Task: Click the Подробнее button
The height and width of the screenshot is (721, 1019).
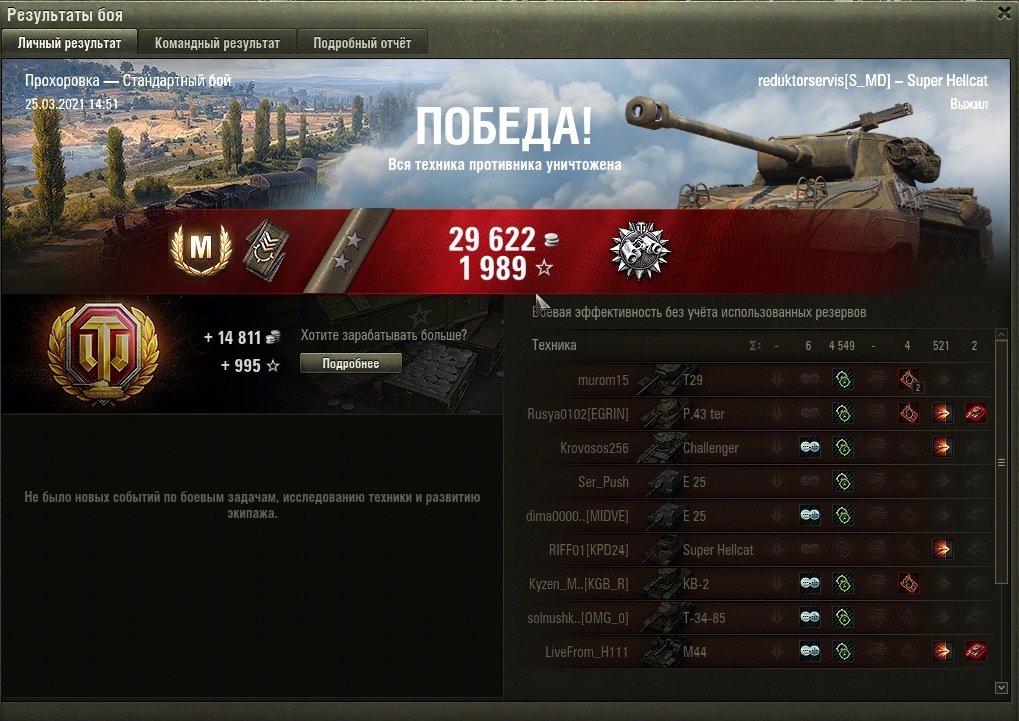Action: coord(351,363)
